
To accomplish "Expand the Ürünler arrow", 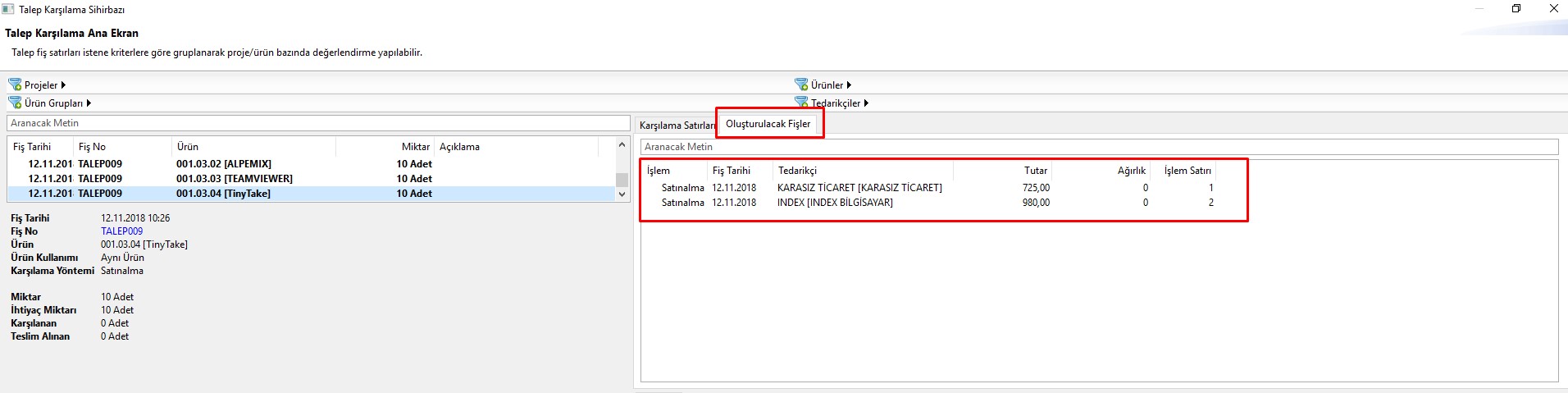I will [x=849, y=85].
